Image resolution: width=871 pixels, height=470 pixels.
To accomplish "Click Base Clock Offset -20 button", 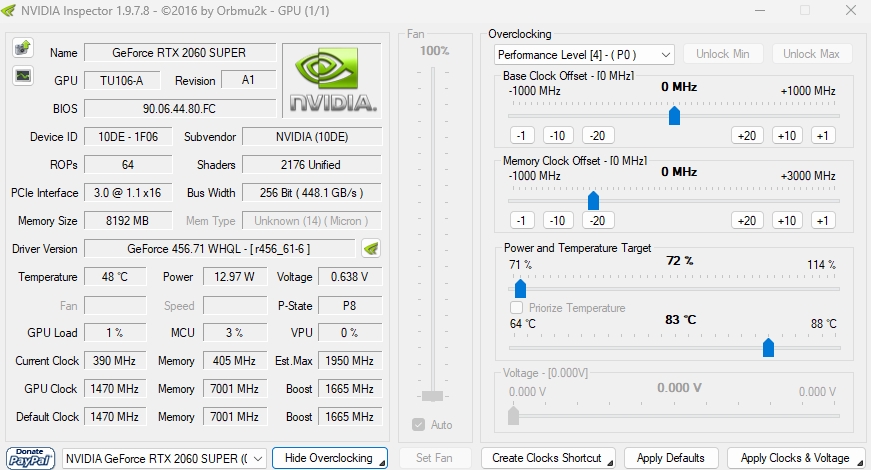I will [597, 136].
